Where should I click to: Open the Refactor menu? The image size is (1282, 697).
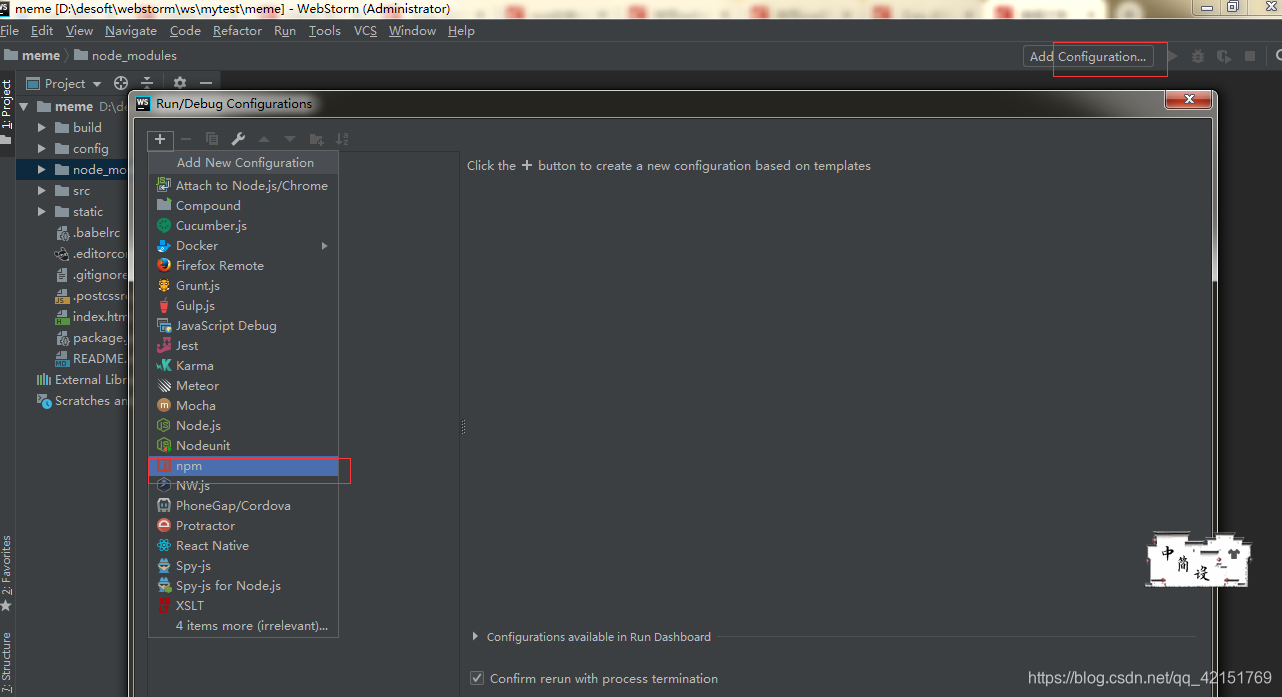click(x=237, y=31)
